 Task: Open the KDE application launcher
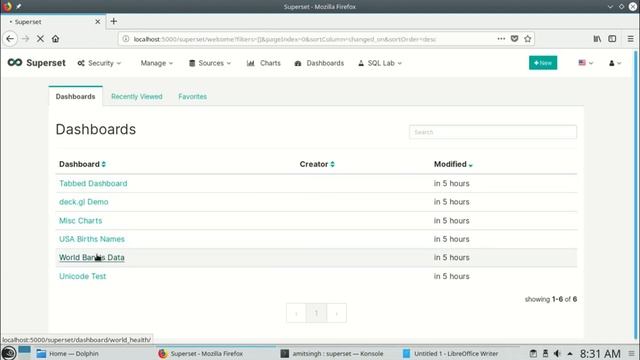[9, 353]
